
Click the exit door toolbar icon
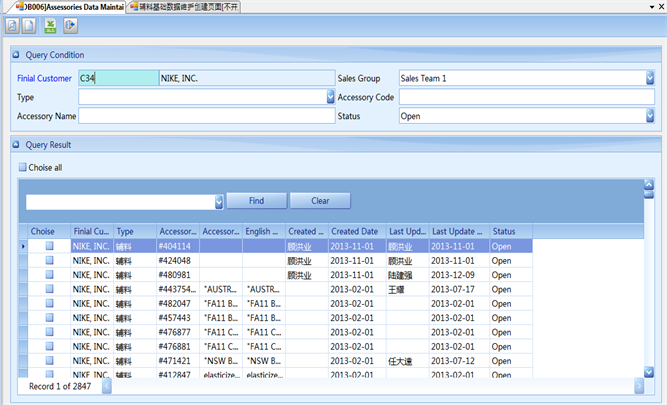click(69, 25)
